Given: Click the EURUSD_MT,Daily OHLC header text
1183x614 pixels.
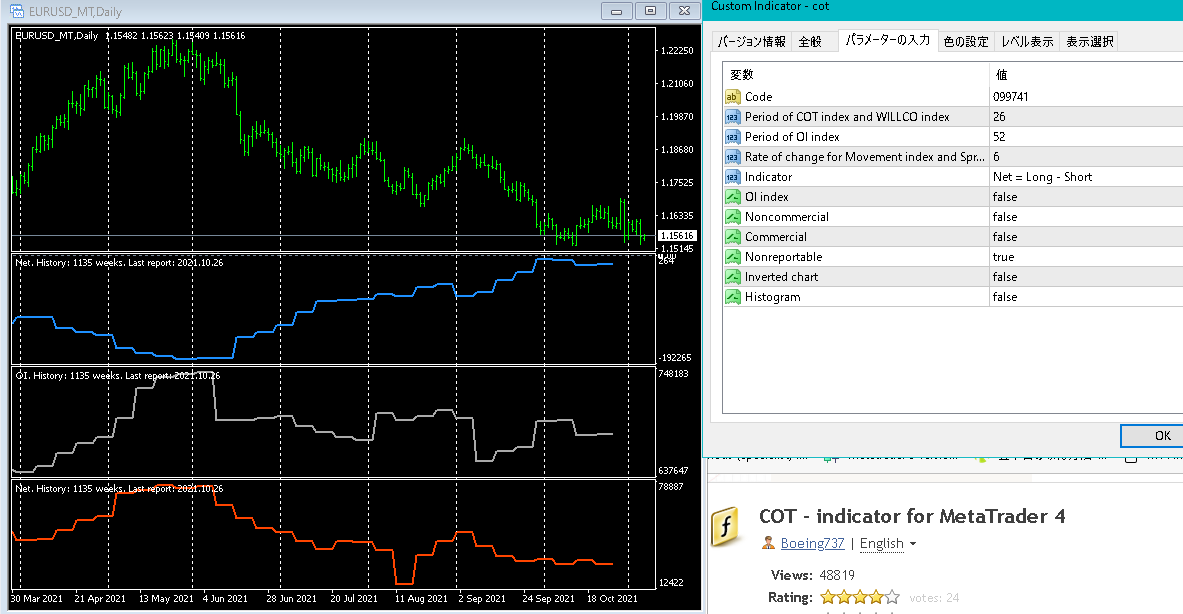Looking at the screenshot, I should click(x=130, y=35).
